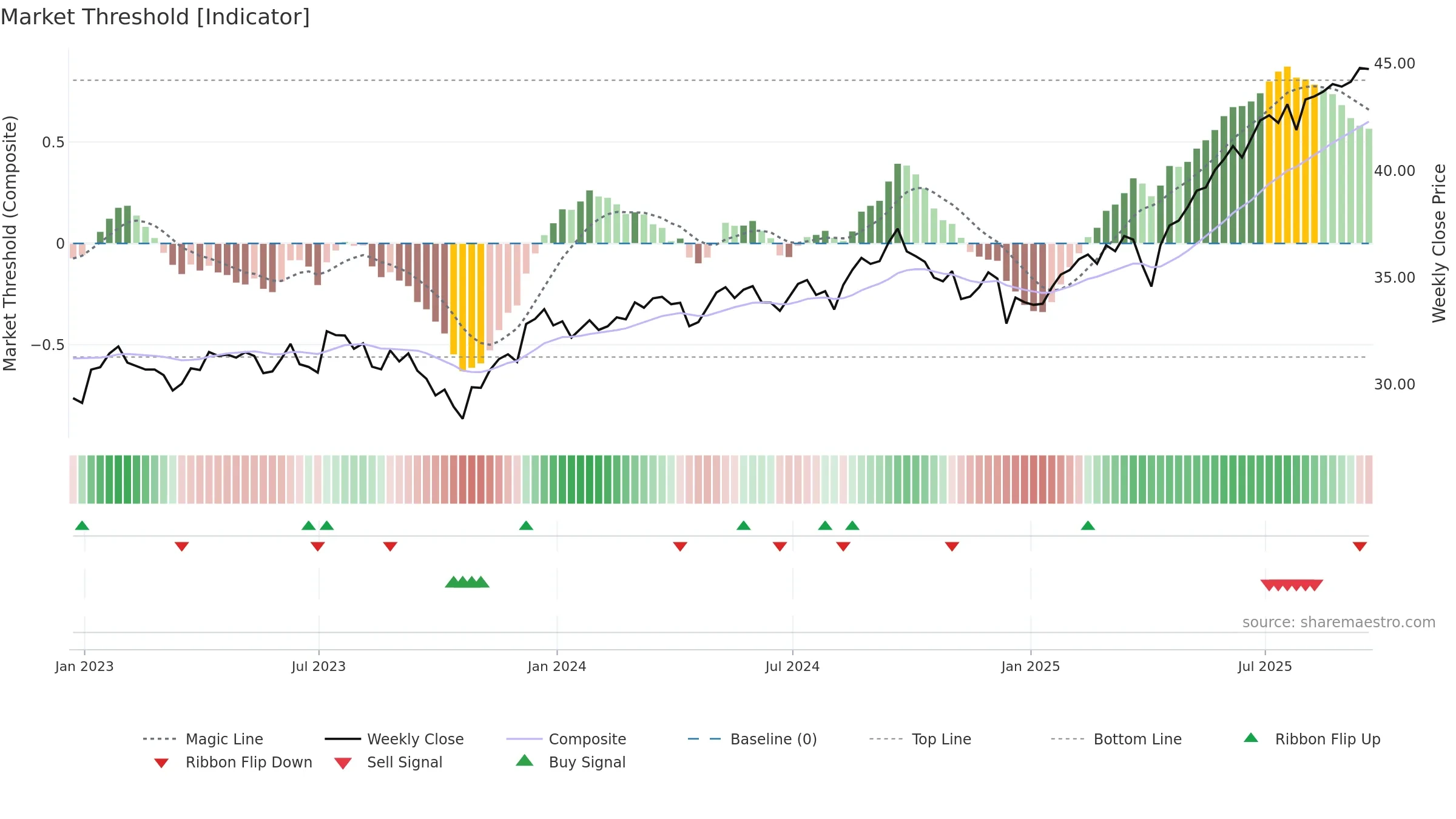Click the 45.00 price axis label

pyautogui.click(x=1394, y=64)
